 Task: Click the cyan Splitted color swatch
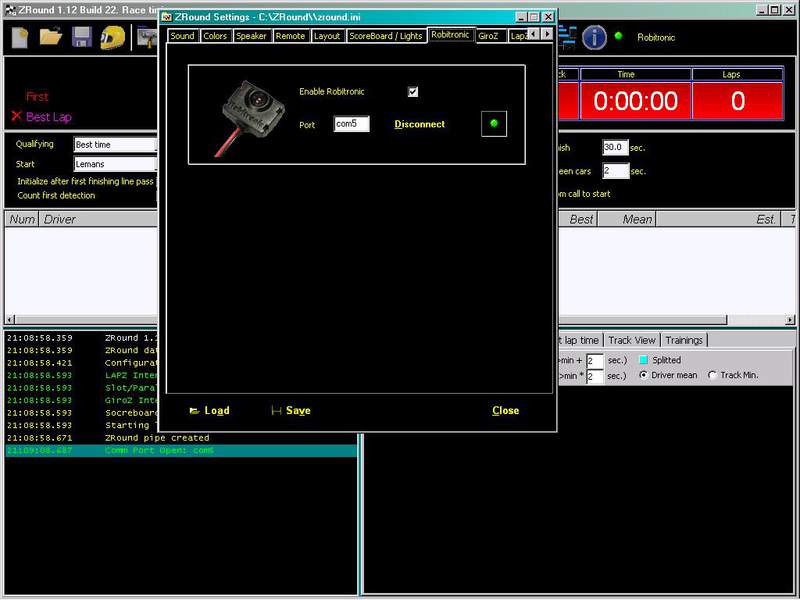tap(643, 360)
